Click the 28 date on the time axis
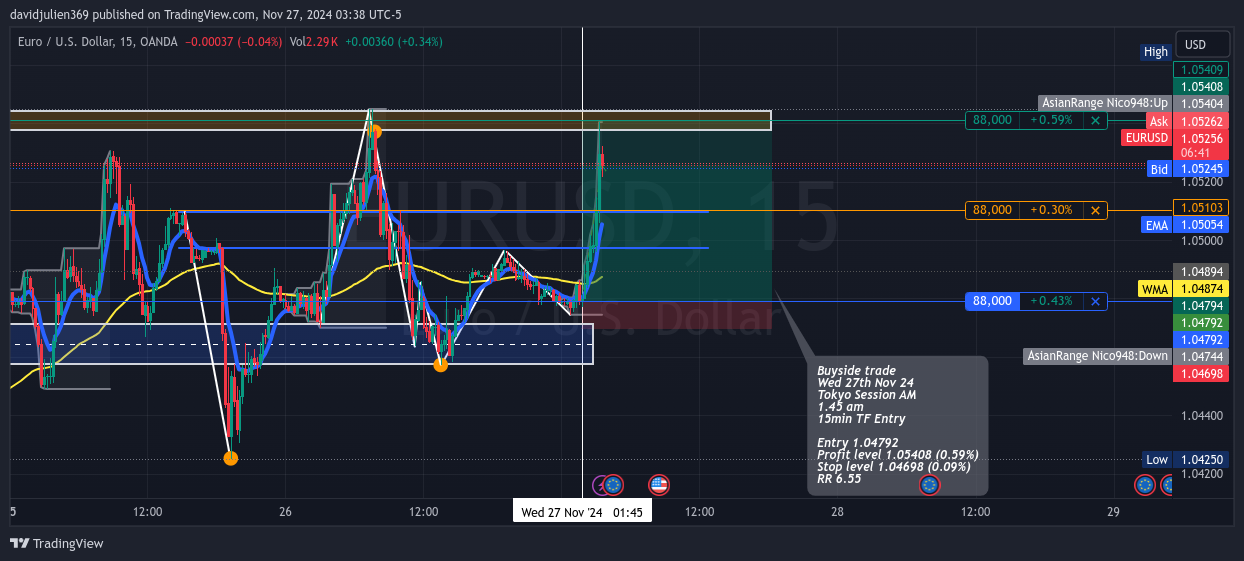 click(837, 512)
